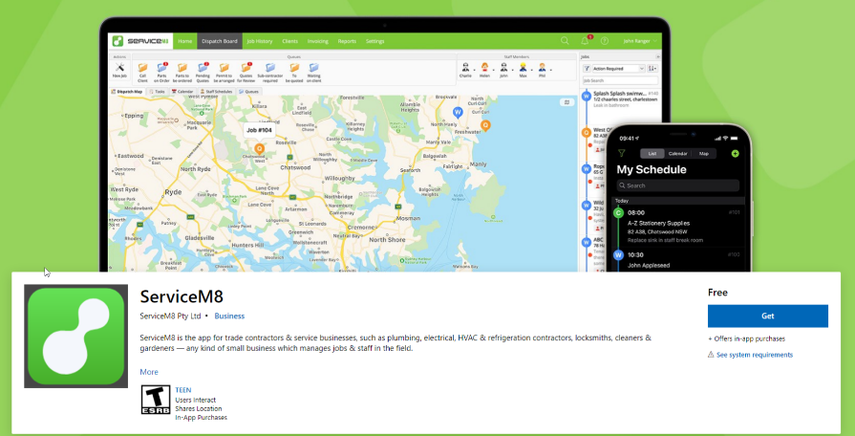
Task: Expand the description with More
Action: coord(149,372)
